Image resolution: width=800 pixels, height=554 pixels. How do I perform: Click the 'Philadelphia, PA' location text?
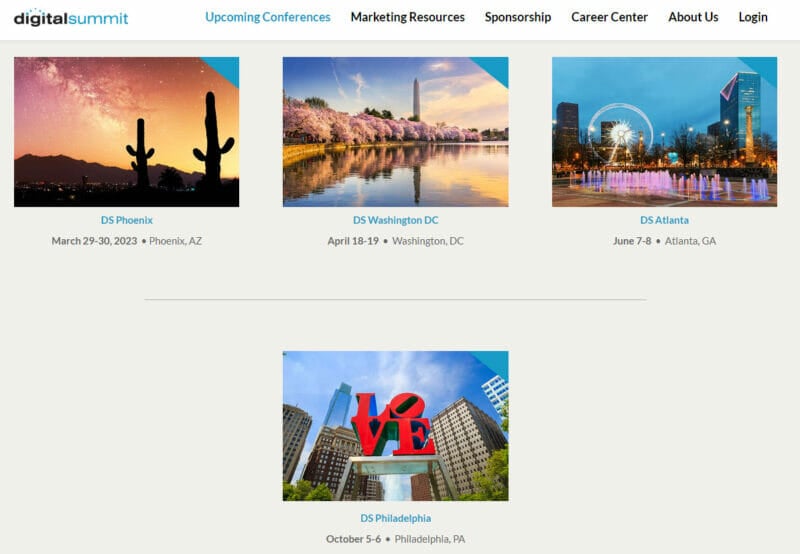click(430, 539)
